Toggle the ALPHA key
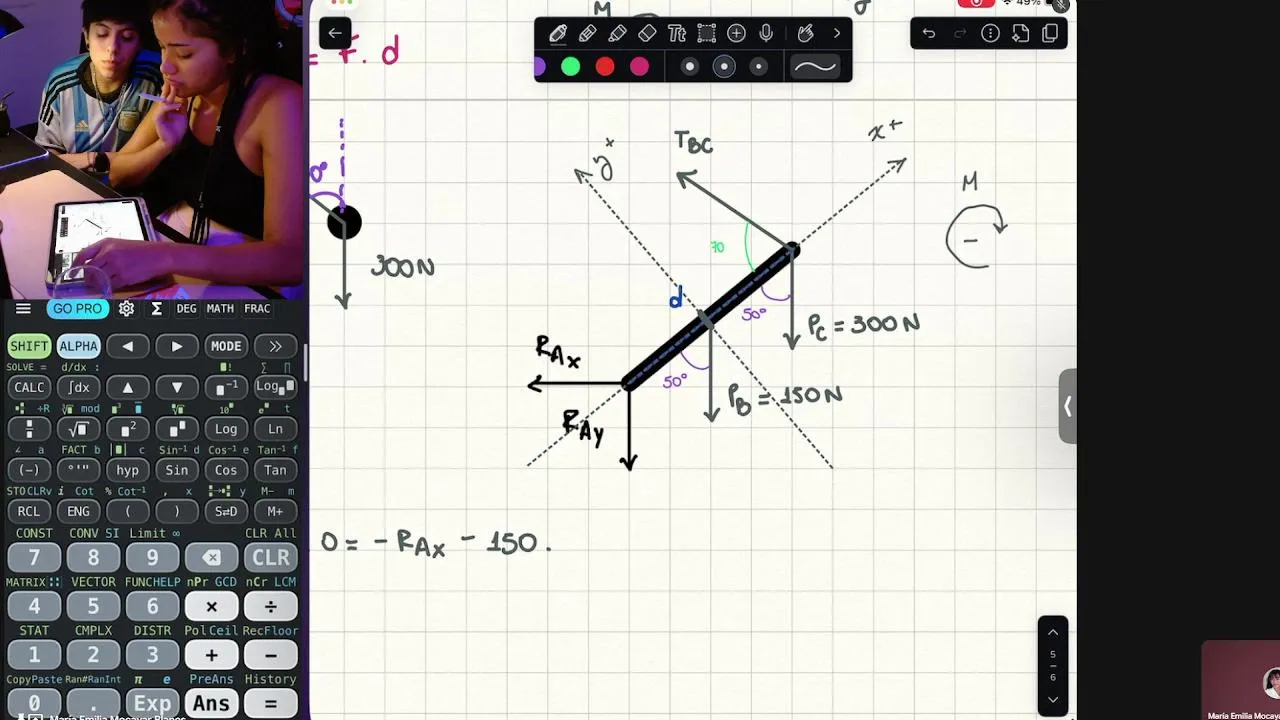Viewport: 1280px width, 720px height. (78, 346)
